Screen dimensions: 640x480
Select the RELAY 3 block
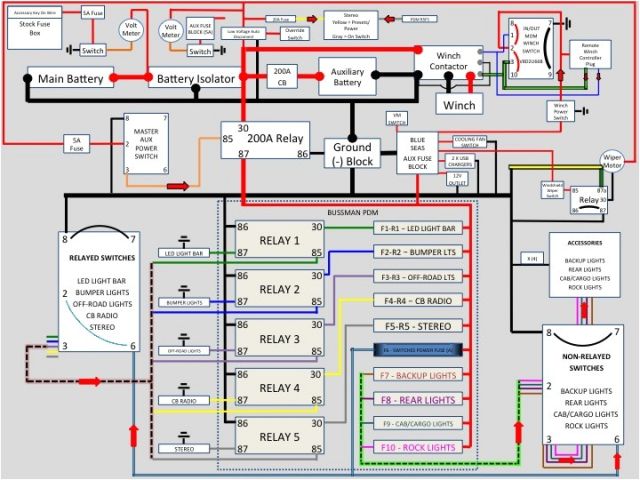coord(280,339)
